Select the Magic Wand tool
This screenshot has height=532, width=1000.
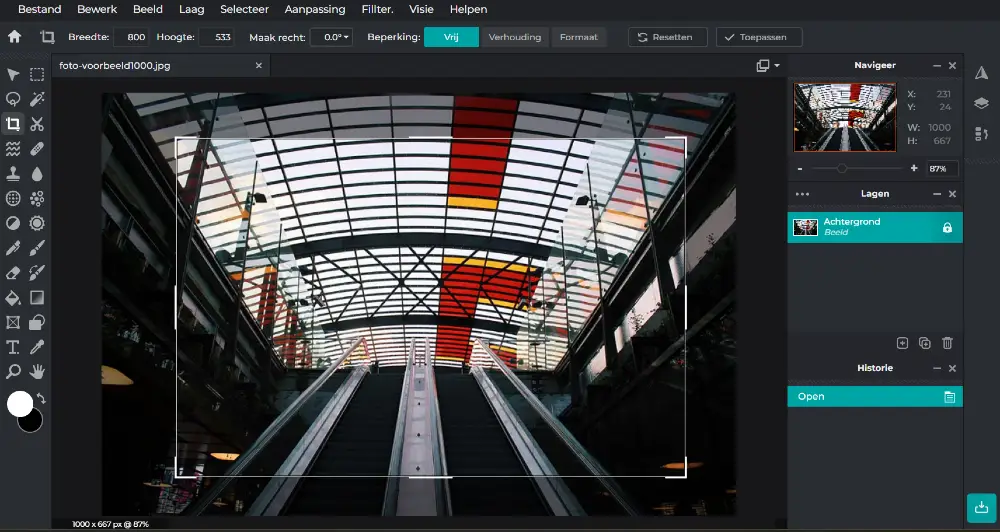click(37, 99)
